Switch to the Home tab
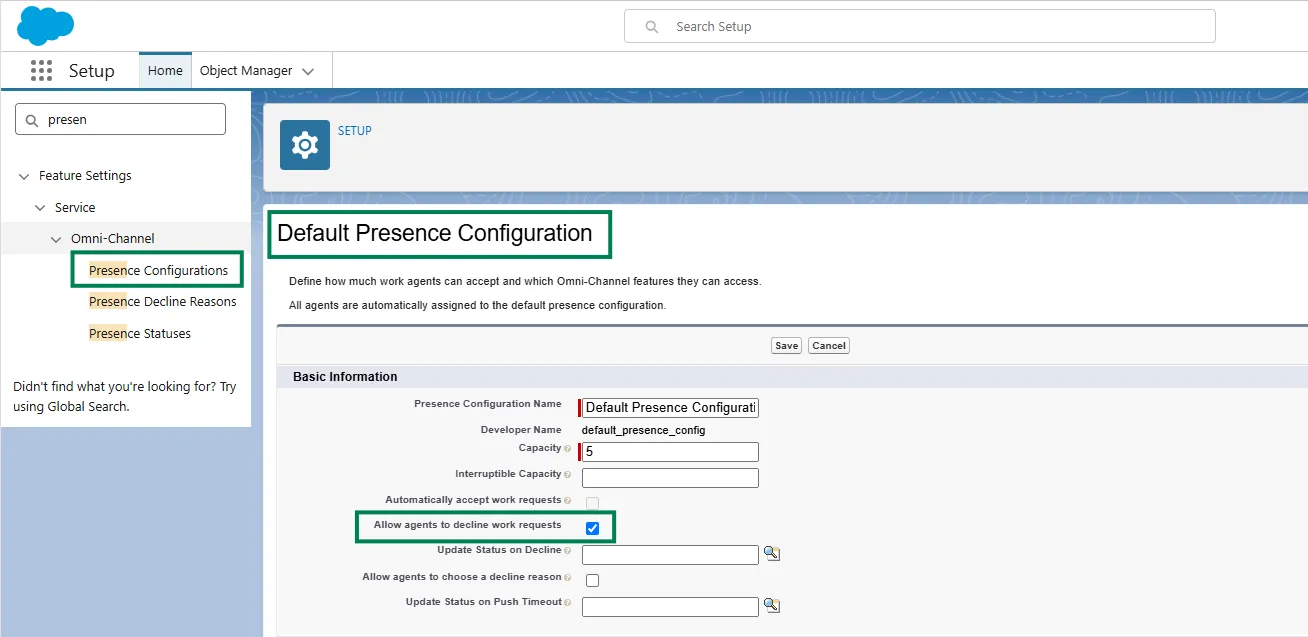Viewport: 1308px width, 637px height. pyautogui.click(x=165, y=70)
